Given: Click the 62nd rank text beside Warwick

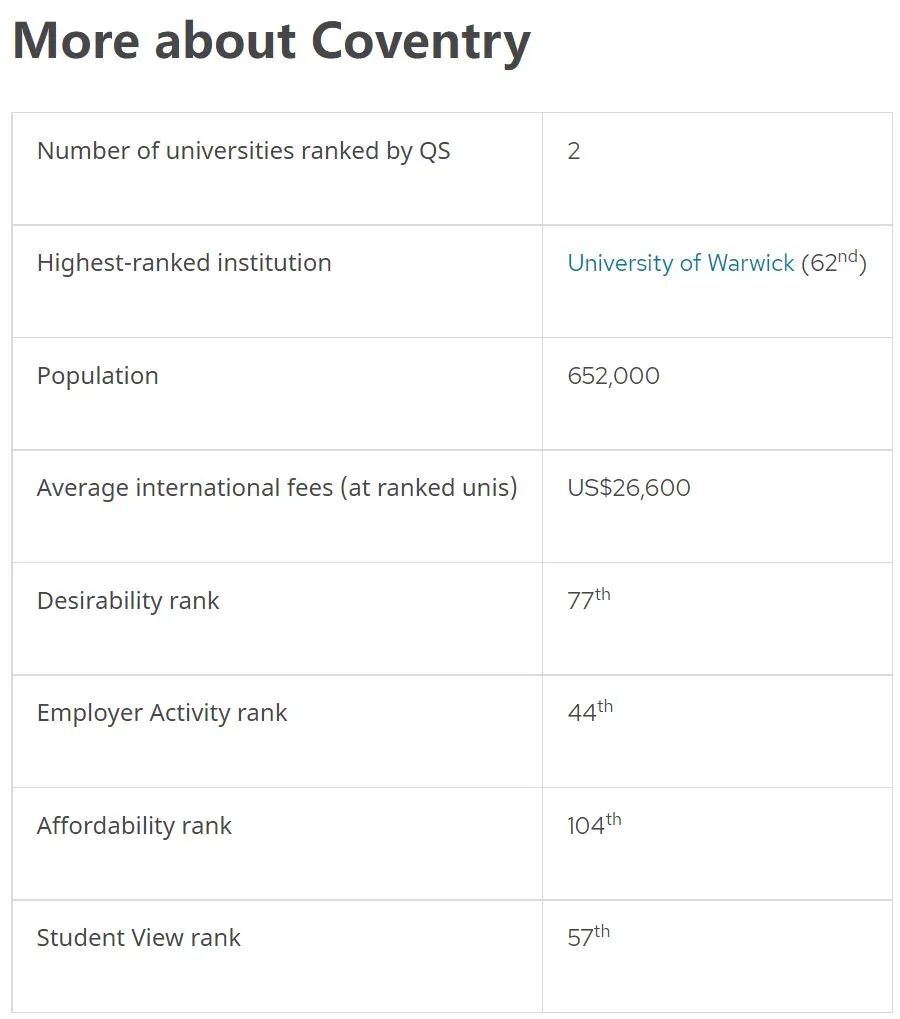Looking at the screenshot, I should 834,263.
